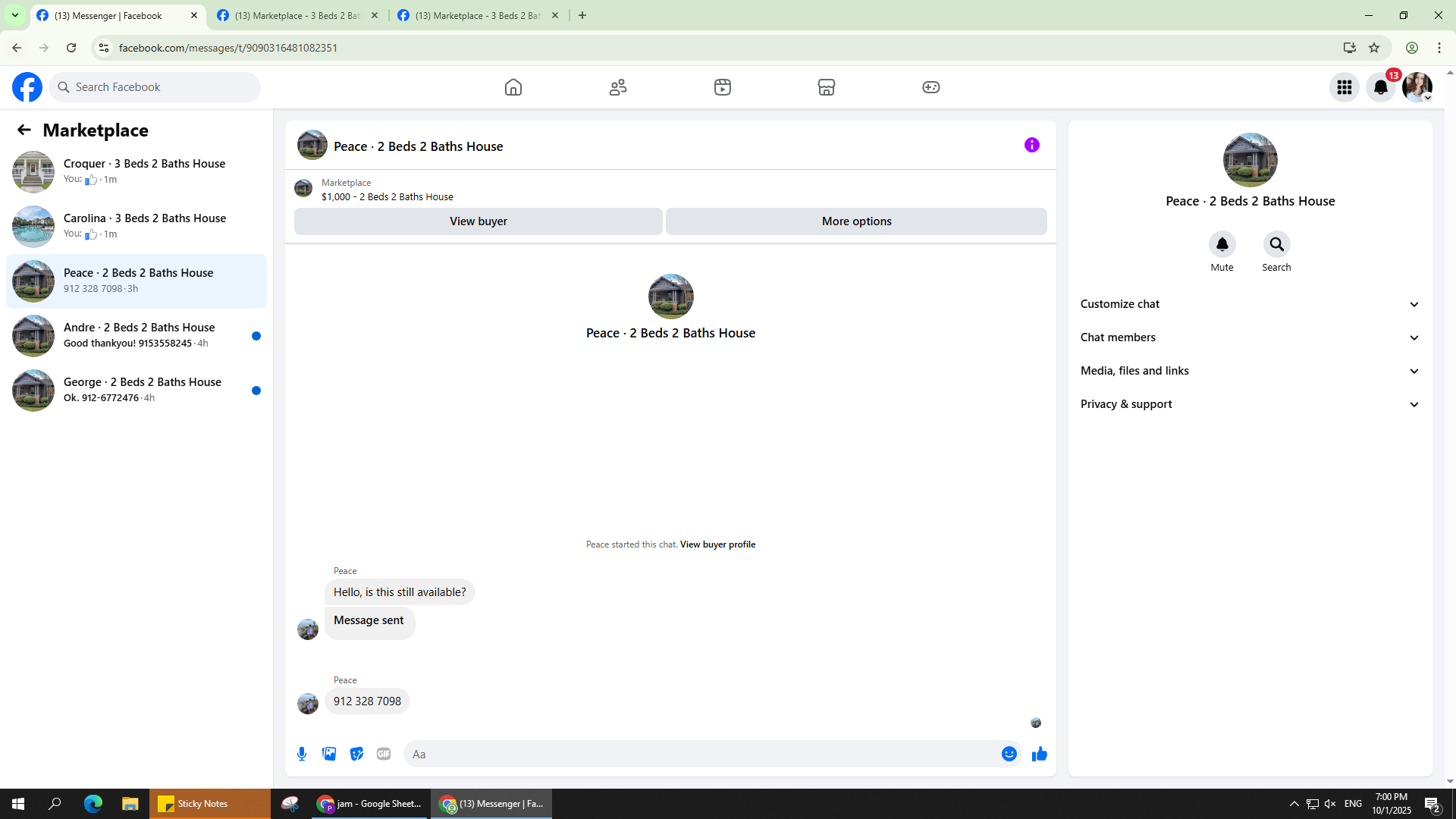Image resolution: width=1456 pixels, height=819 pixels.
Task: Attach a photo file to message
Action: click(x=329, y=754)
